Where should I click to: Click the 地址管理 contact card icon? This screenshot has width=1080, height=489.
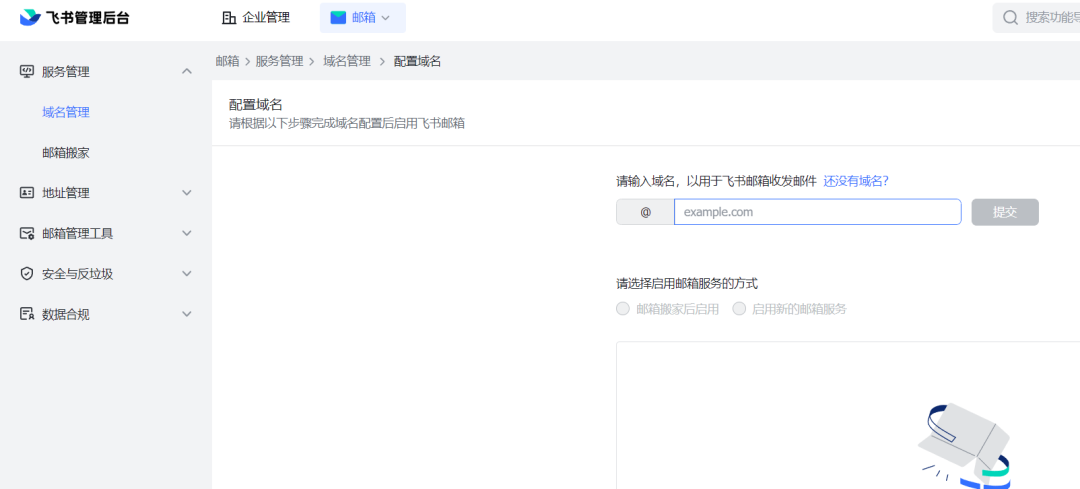(x=27, y=193)
